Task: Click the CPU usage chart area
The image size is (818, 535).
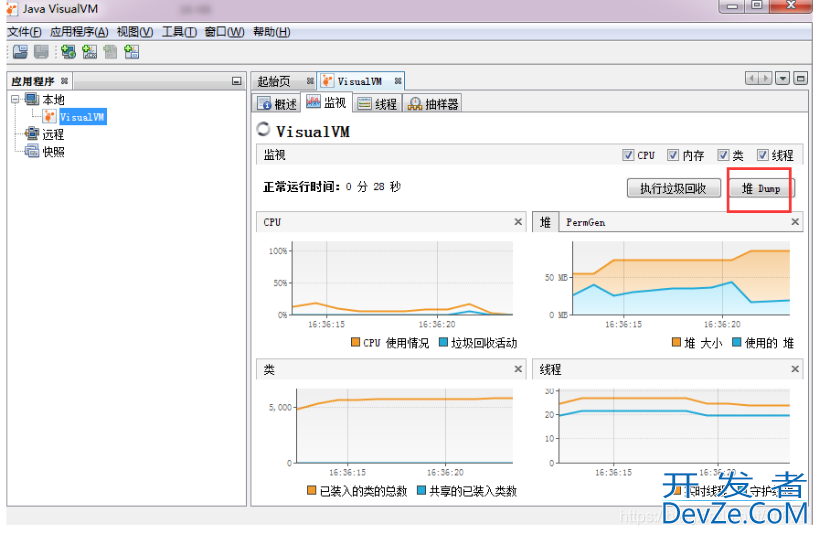Action: pyautogui.click(x=402, y=278)
